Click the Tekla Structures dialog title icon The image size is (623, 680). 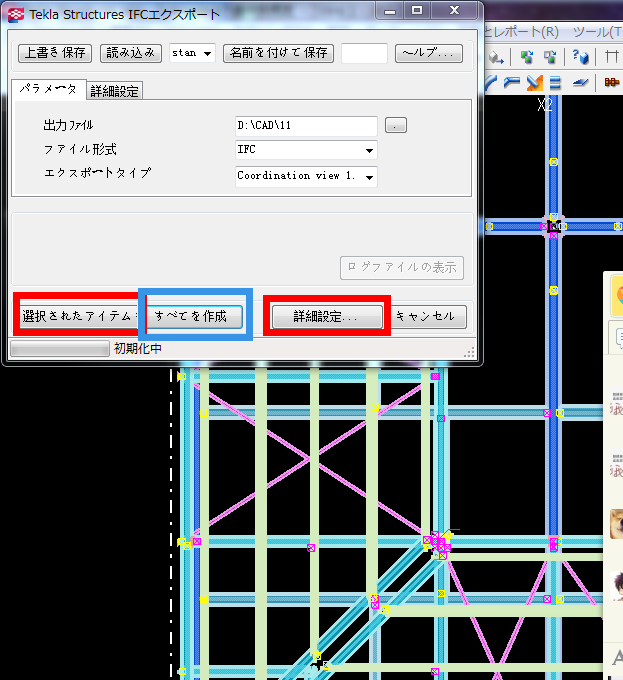(16, 13)
